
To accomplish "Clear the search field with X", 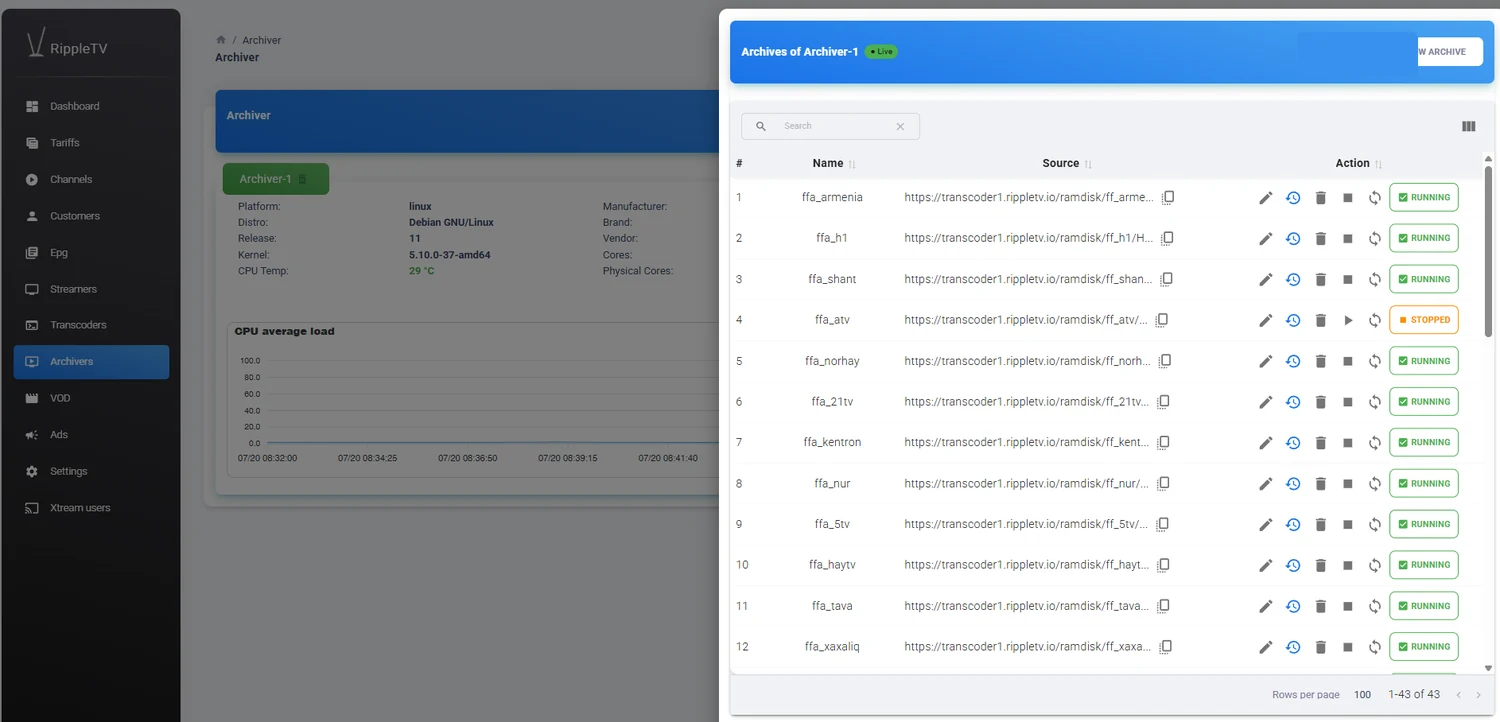I will 900,126.
